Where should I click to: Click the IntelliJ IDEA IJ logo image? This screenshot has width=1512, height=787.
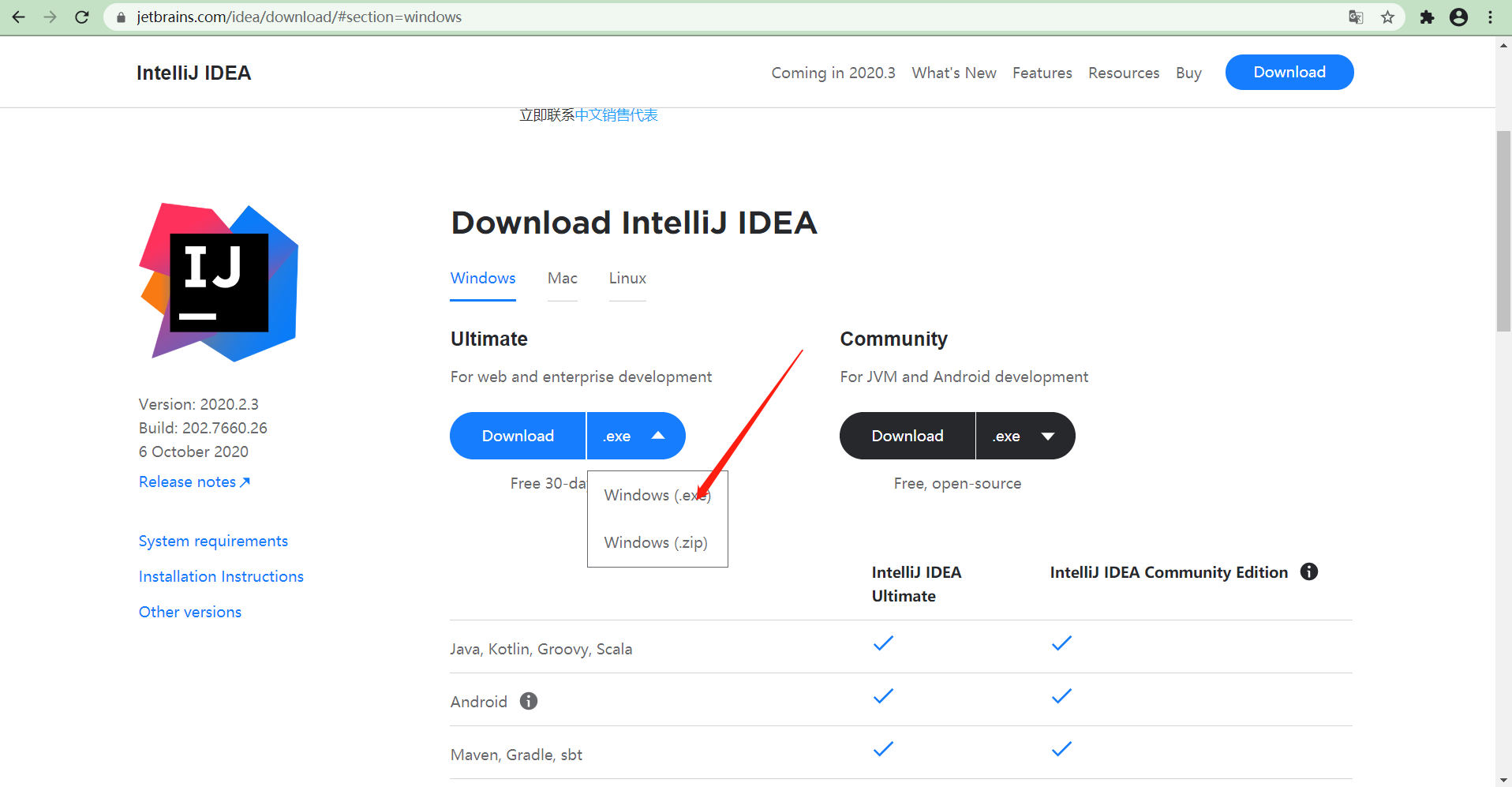point(219,282)
